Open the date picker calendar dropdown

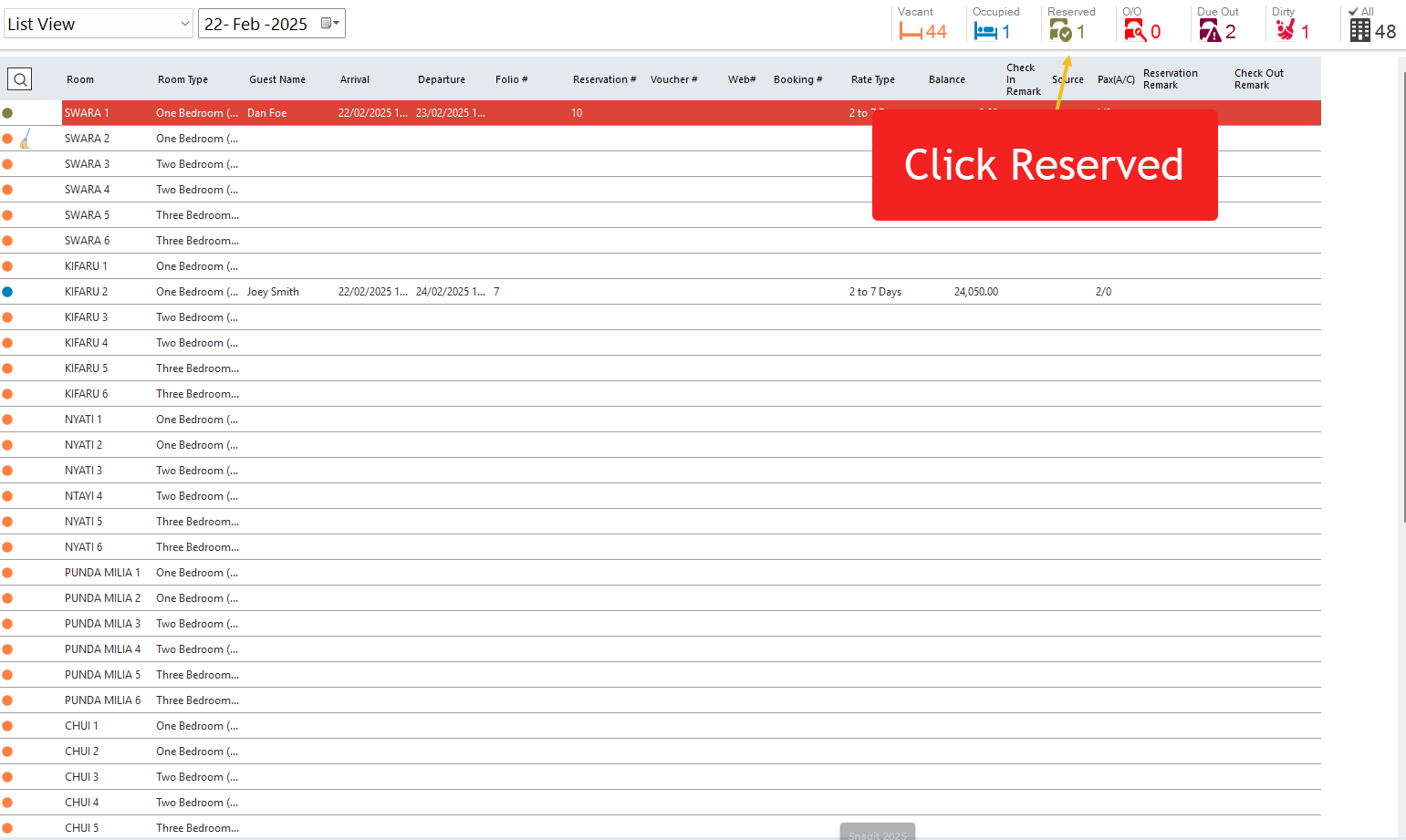331,24
